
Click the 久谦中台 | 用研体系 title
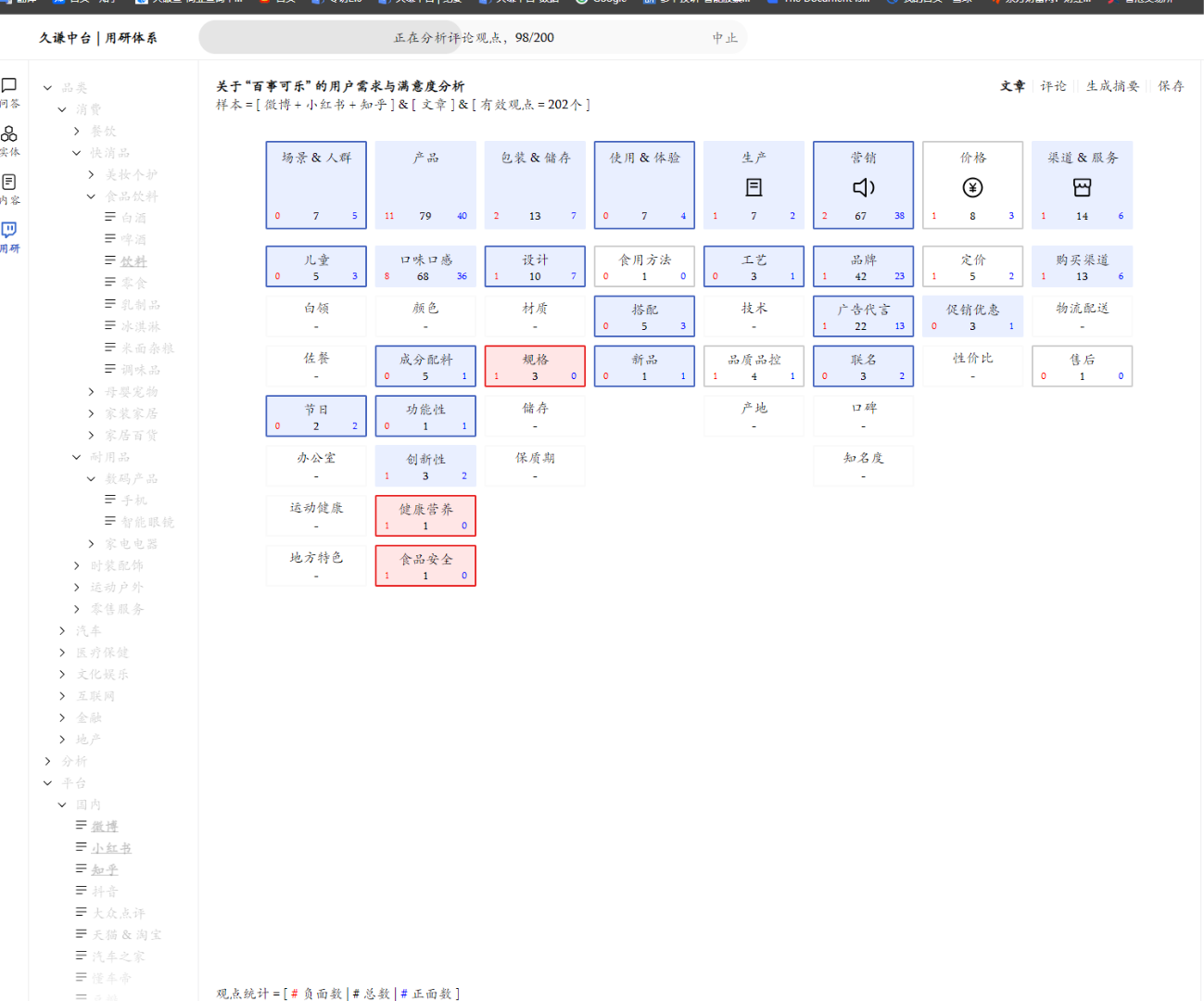click(x=98, y=38)
